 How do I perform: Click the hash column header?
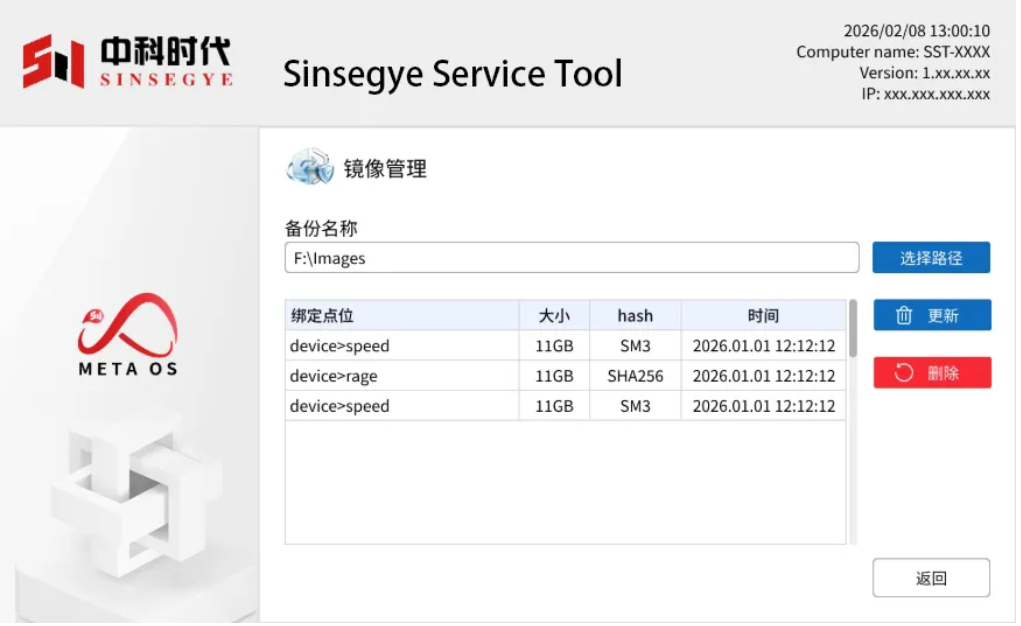click(635, 316)
